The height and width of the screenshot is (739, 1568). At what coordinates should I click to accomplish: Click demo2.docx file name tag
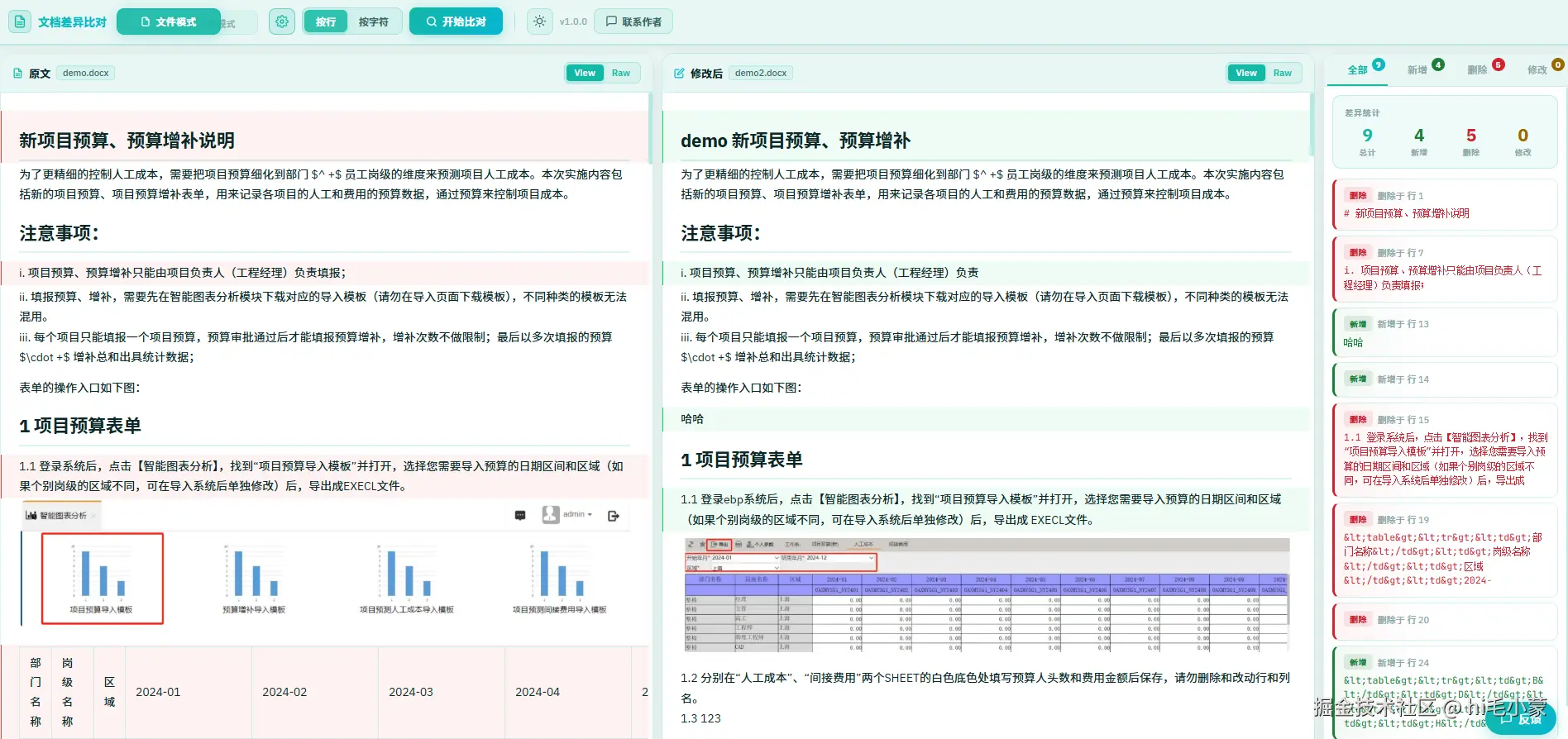pyautogui.click(x=761, y=73)
